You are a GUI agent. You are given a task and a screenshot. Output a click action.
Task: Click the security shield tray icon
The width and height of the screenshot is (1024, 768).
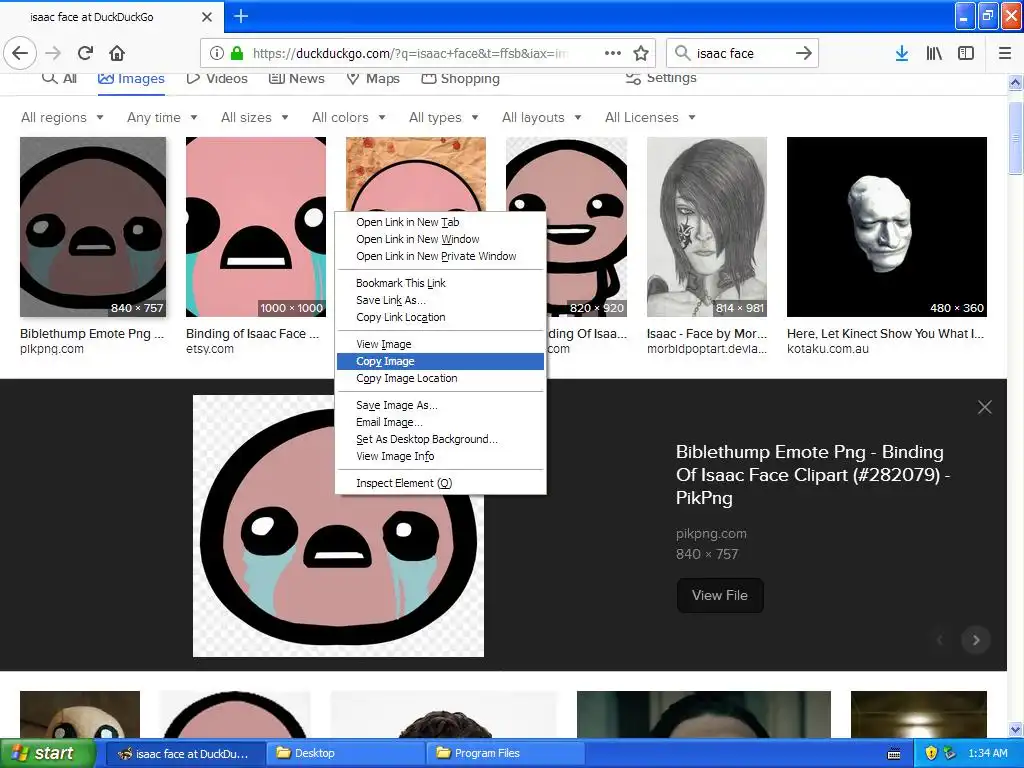click(x=931, y=753)
